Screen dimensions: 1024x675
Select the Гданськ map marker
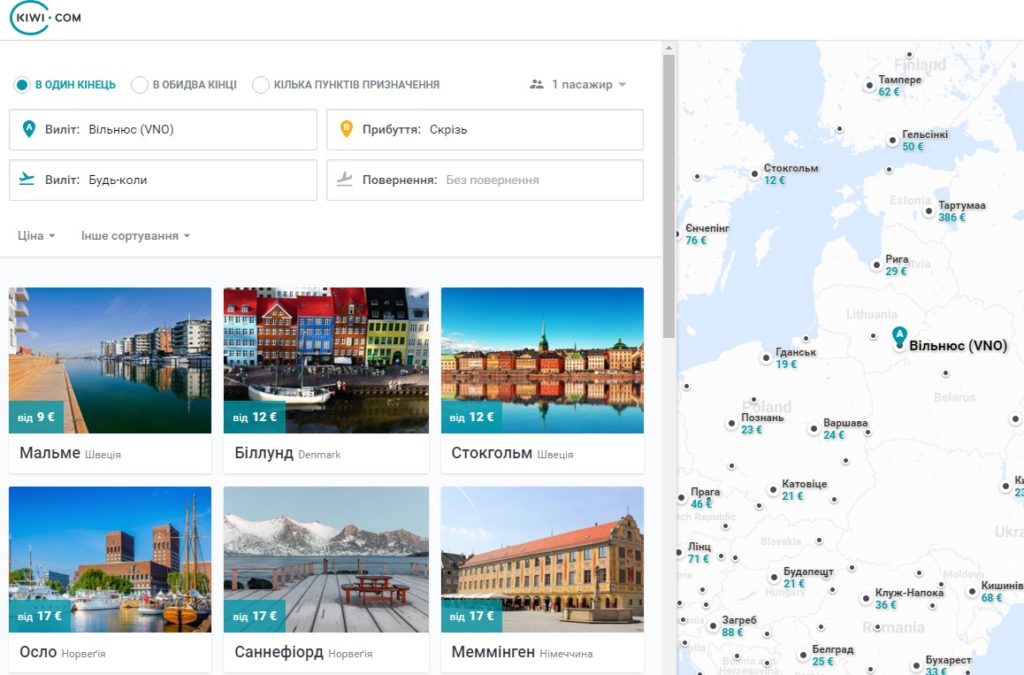[x=766, y=358]
